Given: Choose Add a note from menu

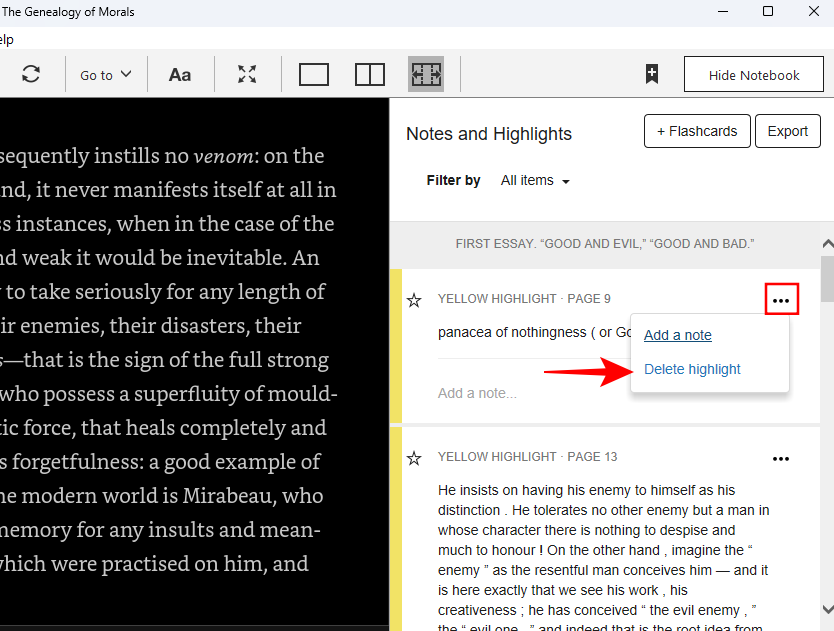Looking at the screenshot, I should (677, 335).
